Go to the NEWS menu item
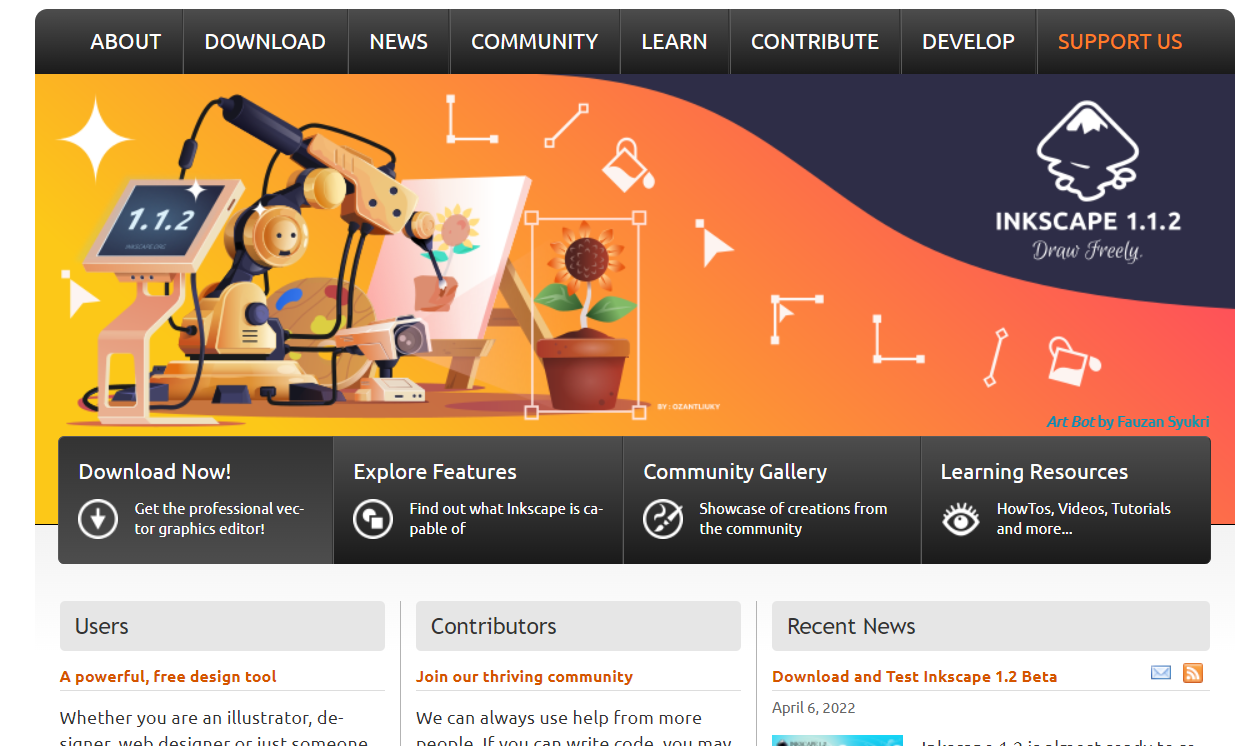1247x746 pixels. [398, 42]
